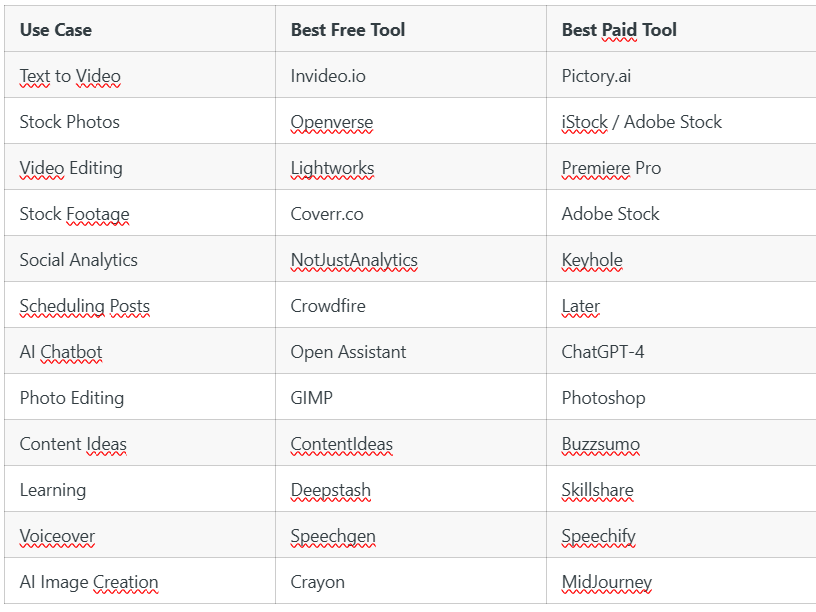The height and width of the screenshot is (612, 816).
Task: Click the 'Best Paid Tool' header cell
Action: click(x=681, y=29)
